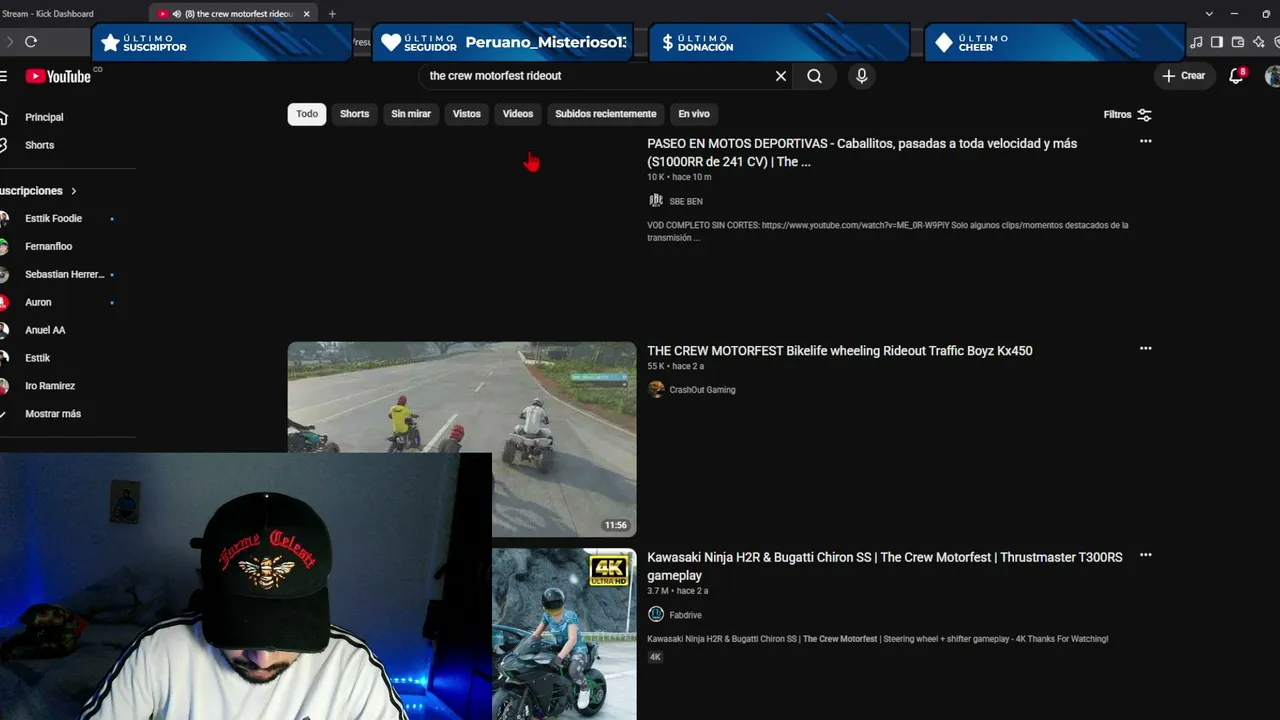Image resolution: width=1280 pixels, height=720 pixels.
Task: Toggle the browser side panel icon
Action: click(x=1217, y=42)
